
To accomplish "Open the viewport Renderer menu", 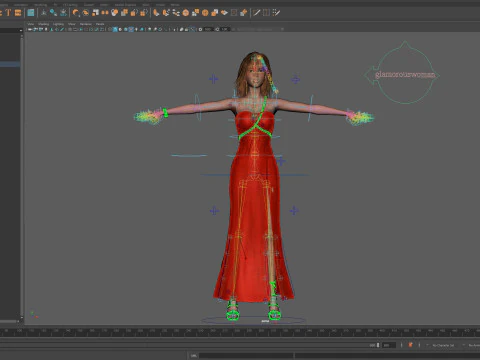I will click(x=86, y=24).
